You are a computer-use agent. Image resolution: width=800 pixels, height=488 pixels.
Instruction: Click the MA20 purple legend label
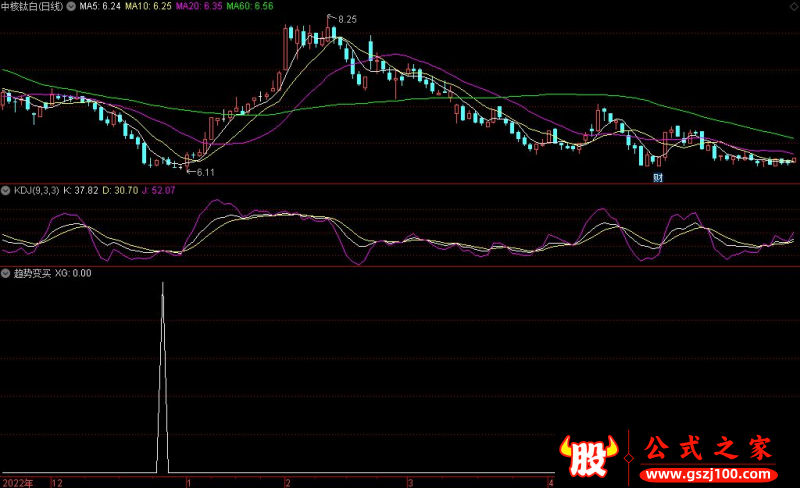199,6
